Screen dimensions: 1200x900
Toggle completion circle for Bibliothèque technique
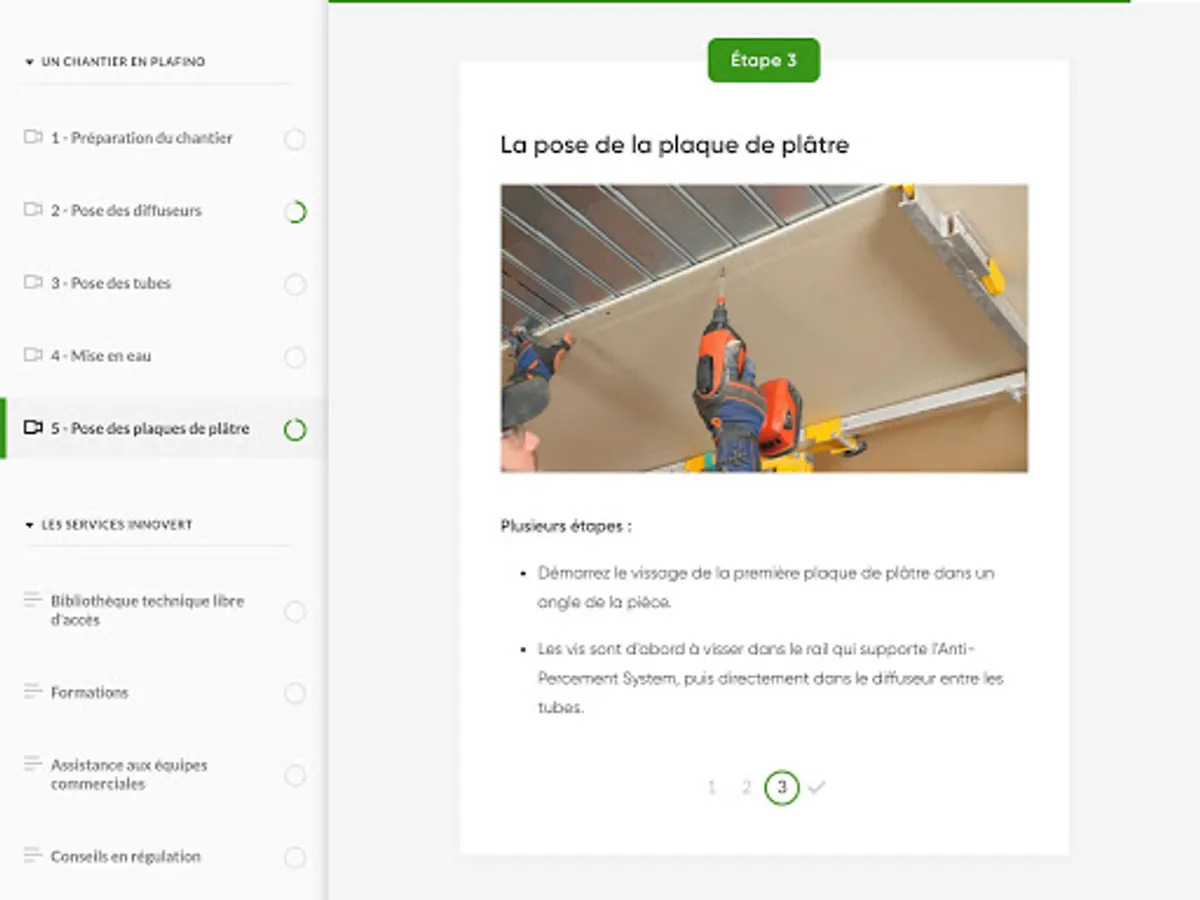(x=295, y=611)
